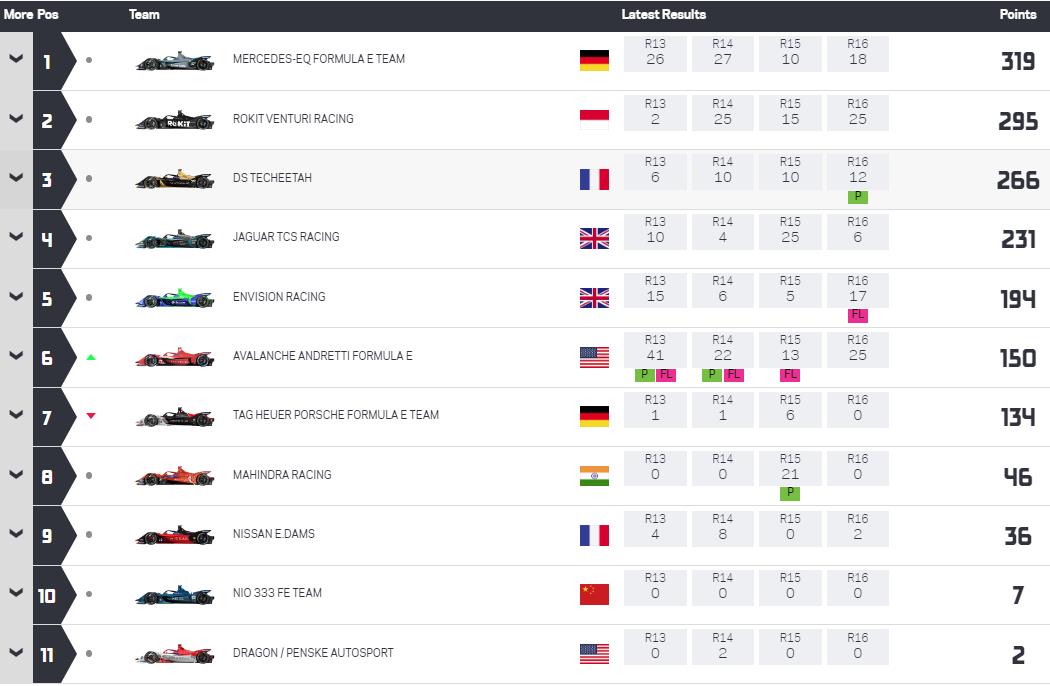This screenshot has height=686, width=1050.
Task: Expand Mercedes-EQ Formula E Team row chevron
Action: (x=16, y=59)
